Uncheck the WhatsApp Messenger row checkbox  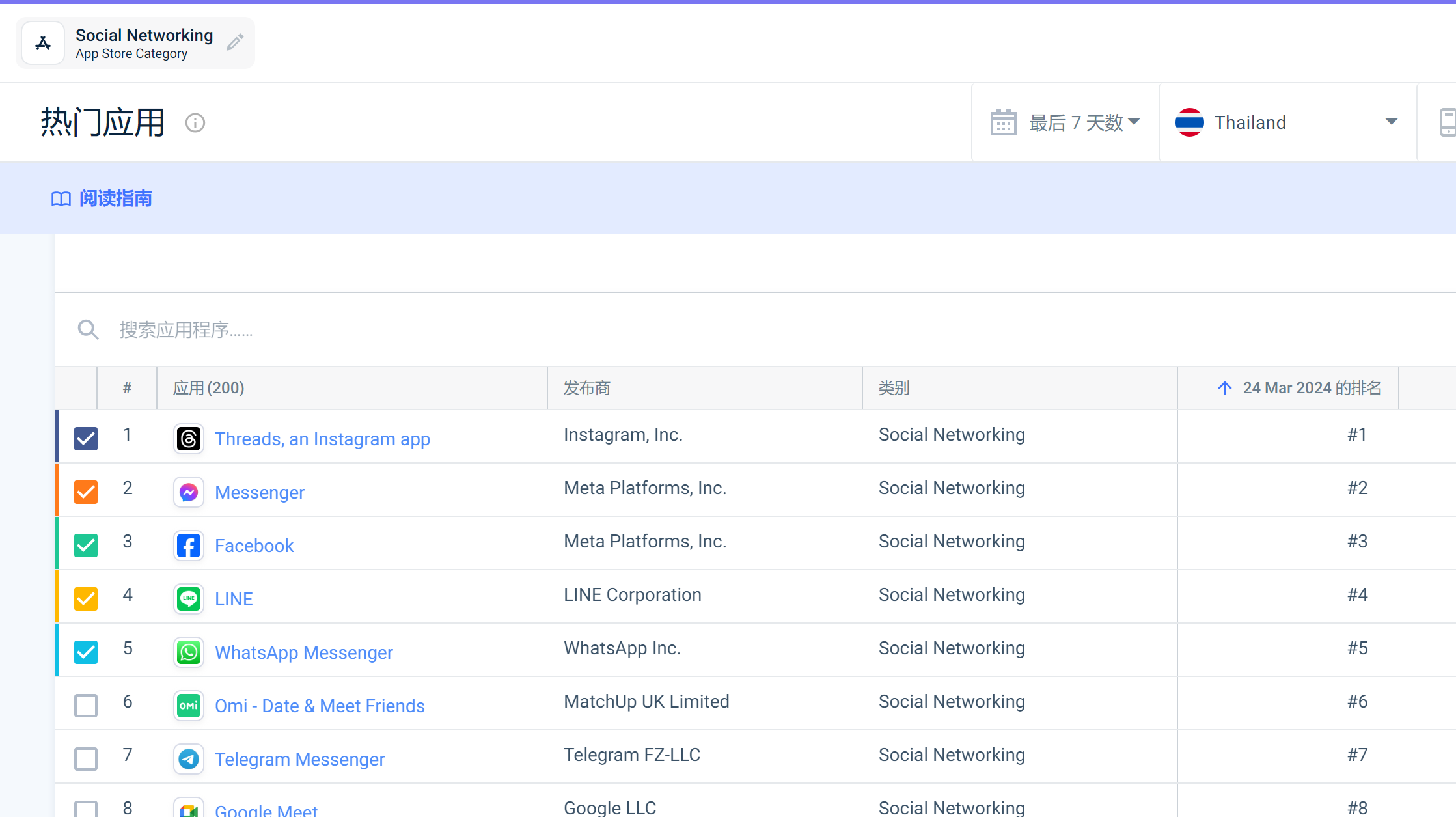pyautogui.click(x=86, y=652)
